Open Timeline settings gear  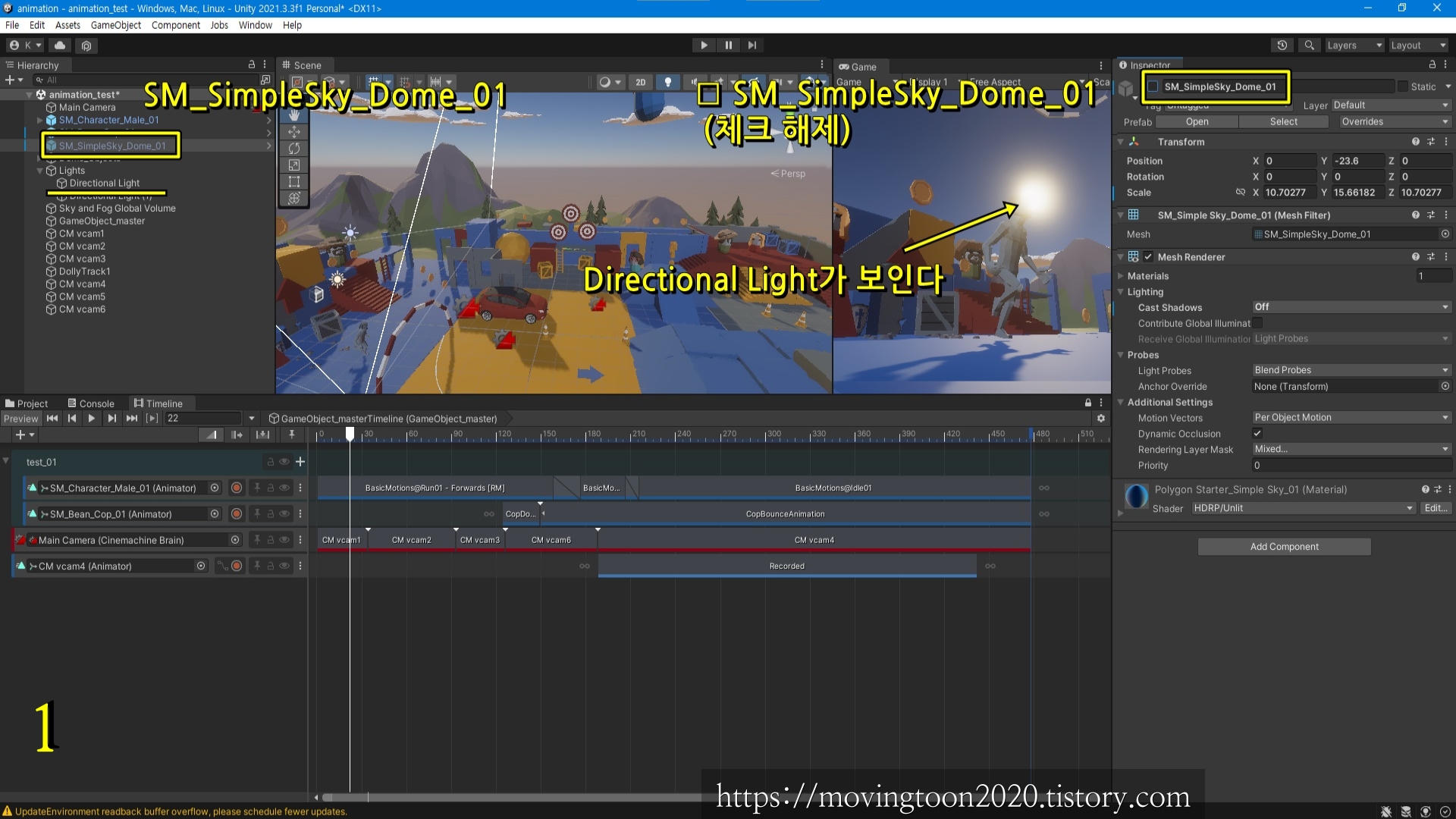tap(1101, 419)
